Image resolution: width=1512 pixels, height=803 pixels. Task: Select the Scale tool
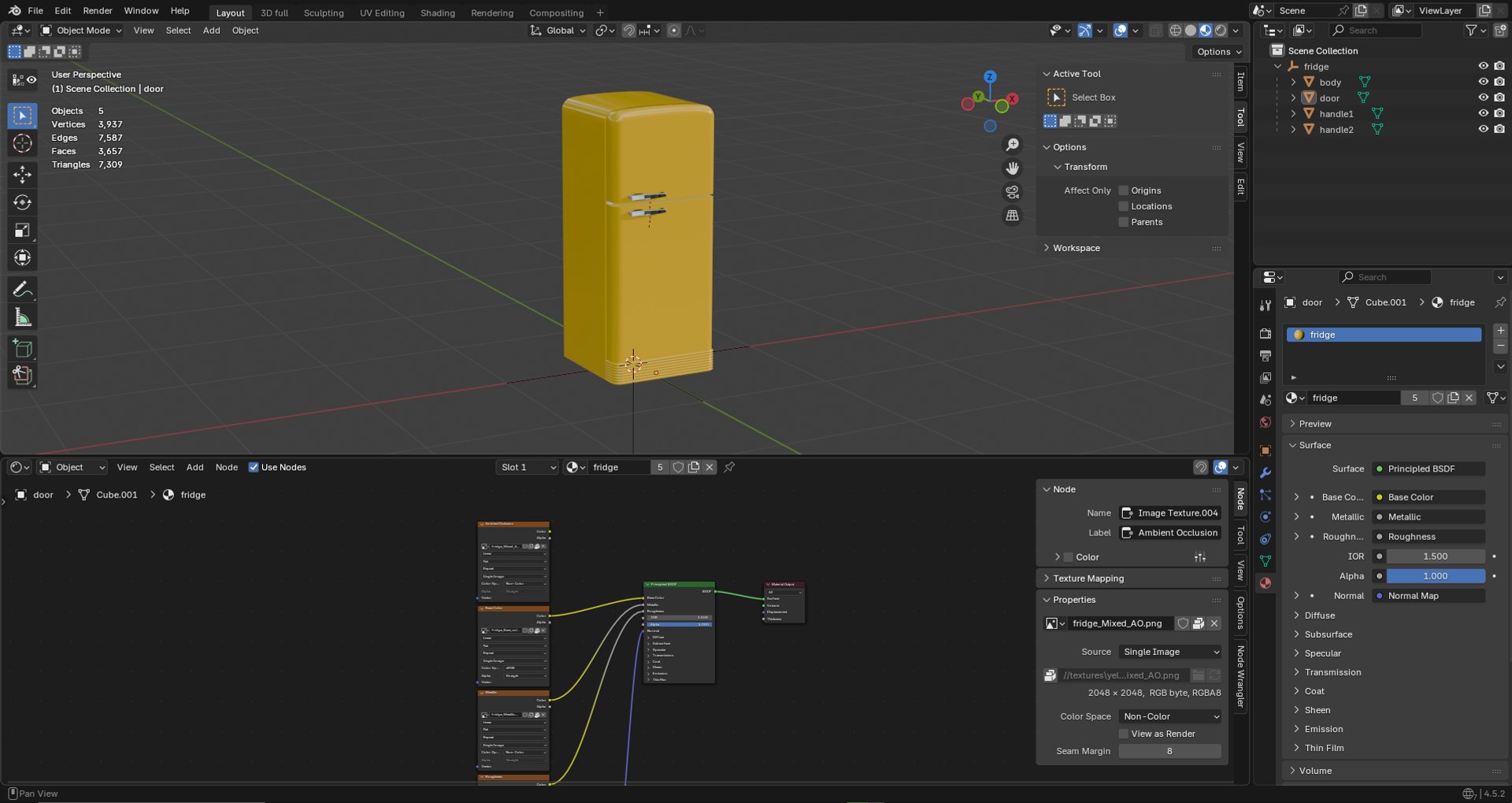point(23,231)
